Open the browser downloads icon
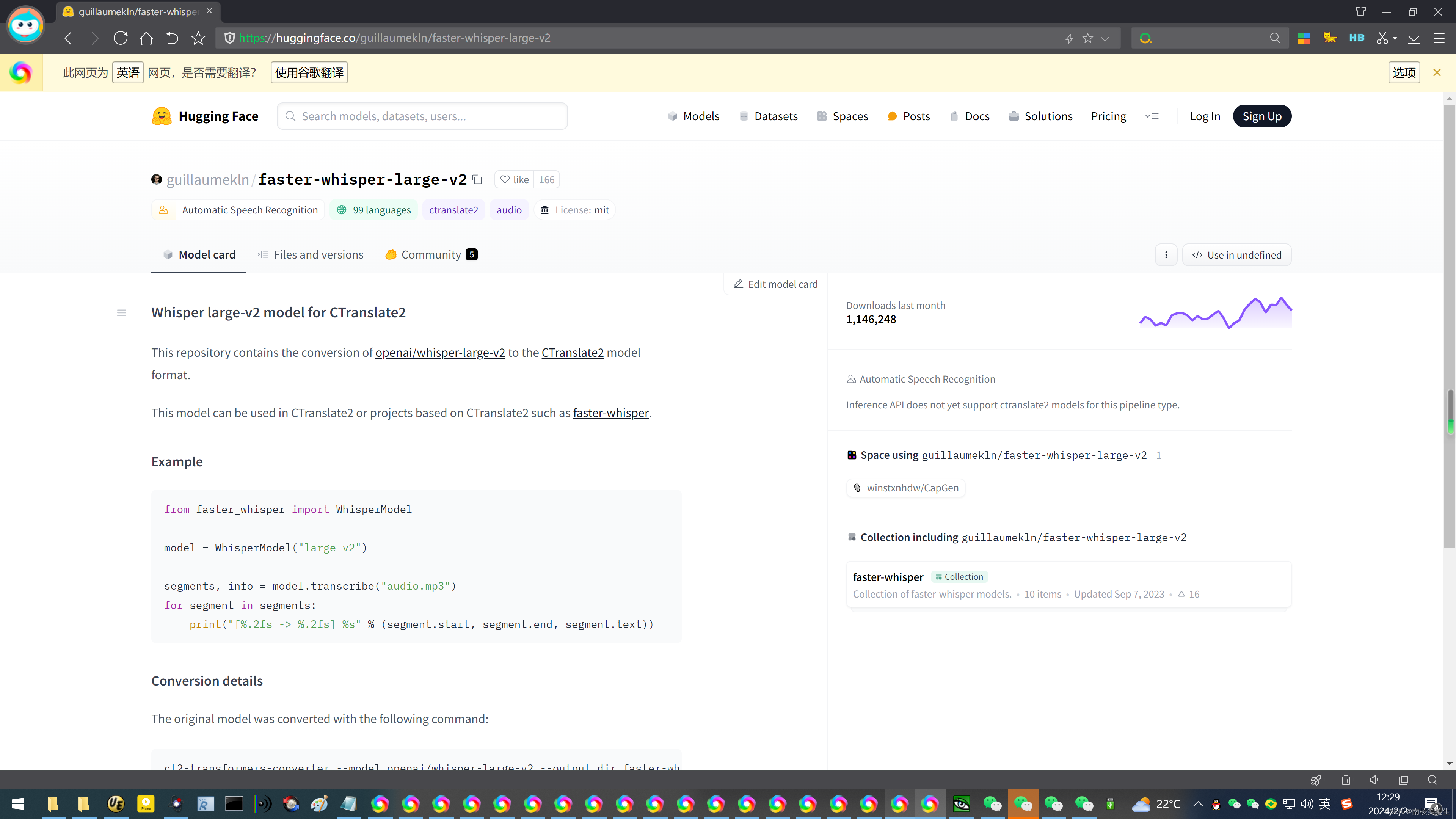Screen dimensions: 1456x819 [x=1413, y=38]
